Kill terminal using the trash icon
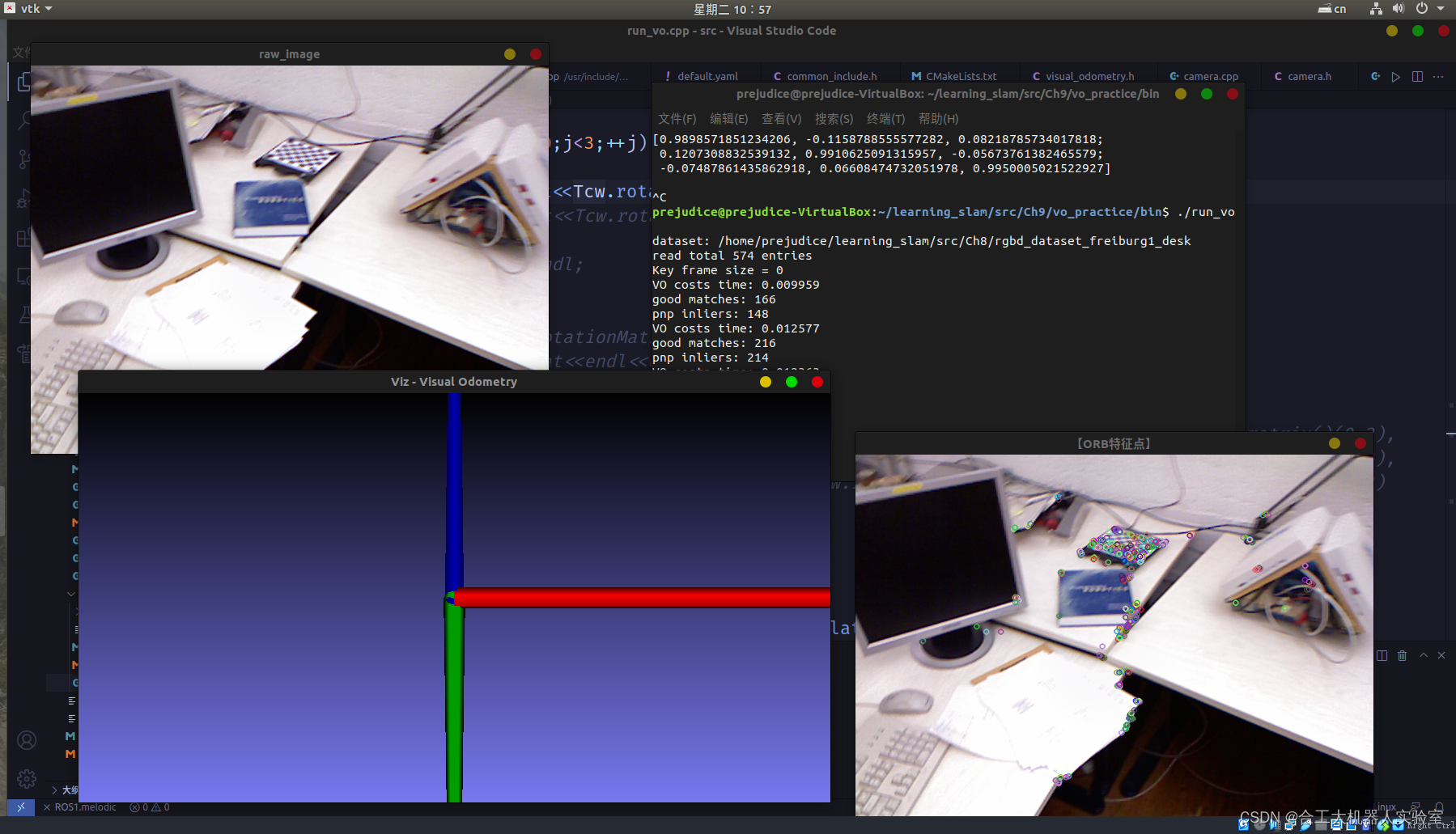Image resolution: width=1456 pixels, height=834 pixels. coord(1403,655)
